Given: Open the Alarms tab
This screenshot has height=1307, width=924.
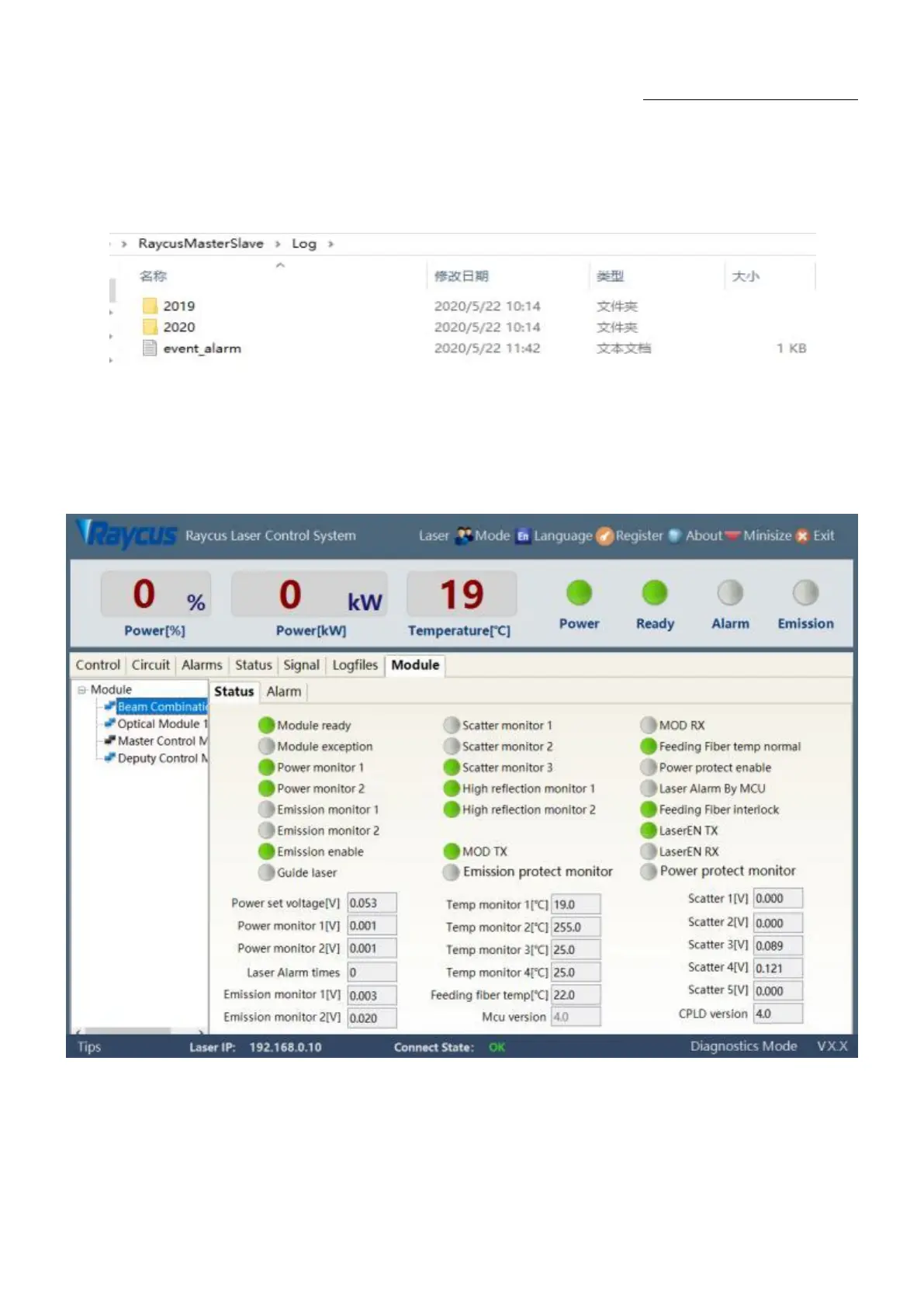Looking at the screenshot, I should [202, 665].
